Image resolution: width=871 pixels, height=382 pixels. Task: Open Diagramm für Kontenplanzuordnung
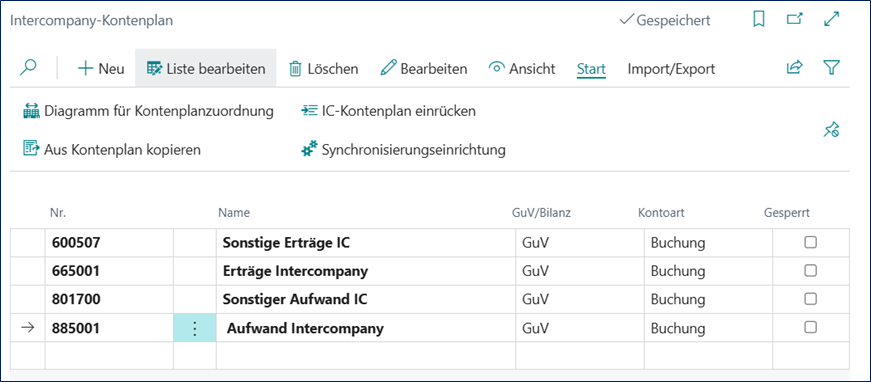coord(148,111)
